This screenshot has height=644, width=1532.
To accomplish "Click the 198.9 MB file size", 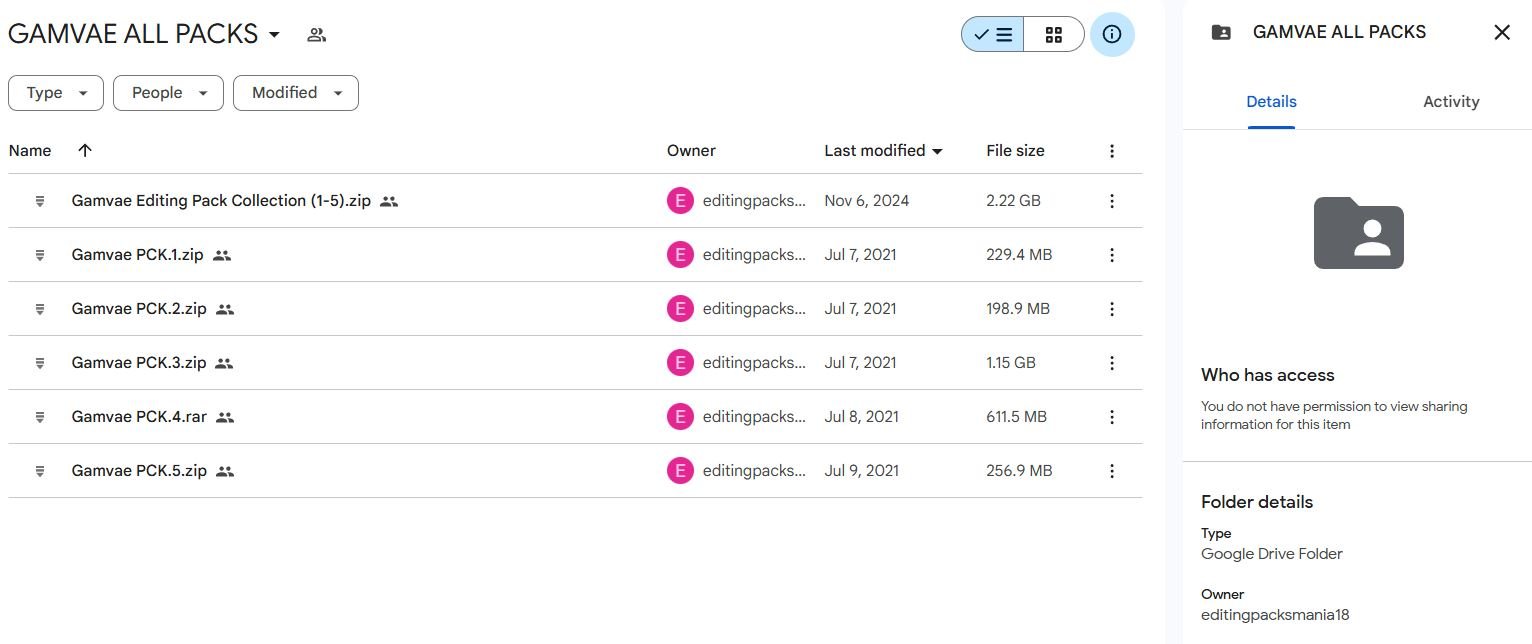I will point(1018,309).
